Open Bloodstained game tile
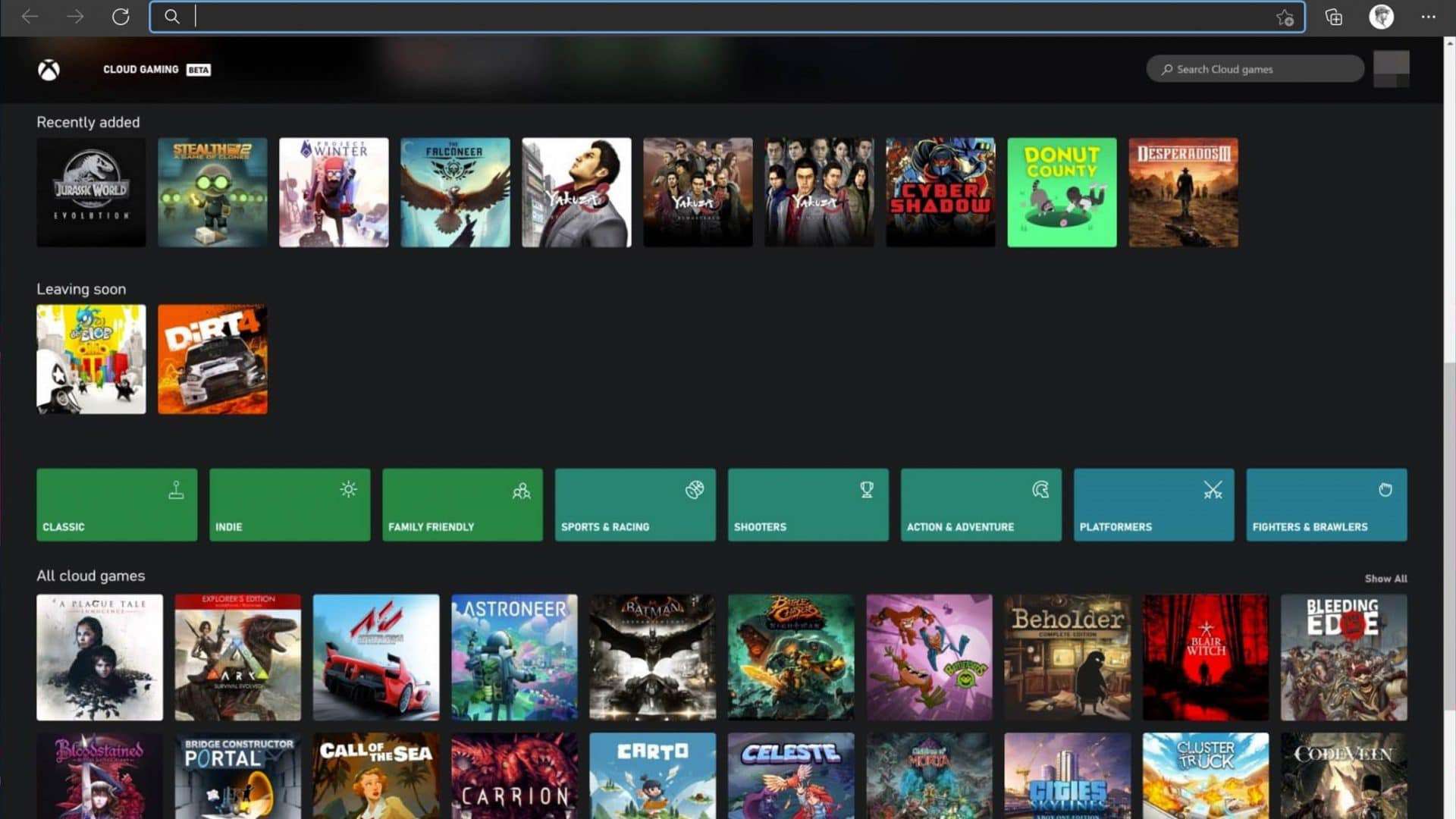The height and width of the screenshot is (819, 1456). click(99, 776)
